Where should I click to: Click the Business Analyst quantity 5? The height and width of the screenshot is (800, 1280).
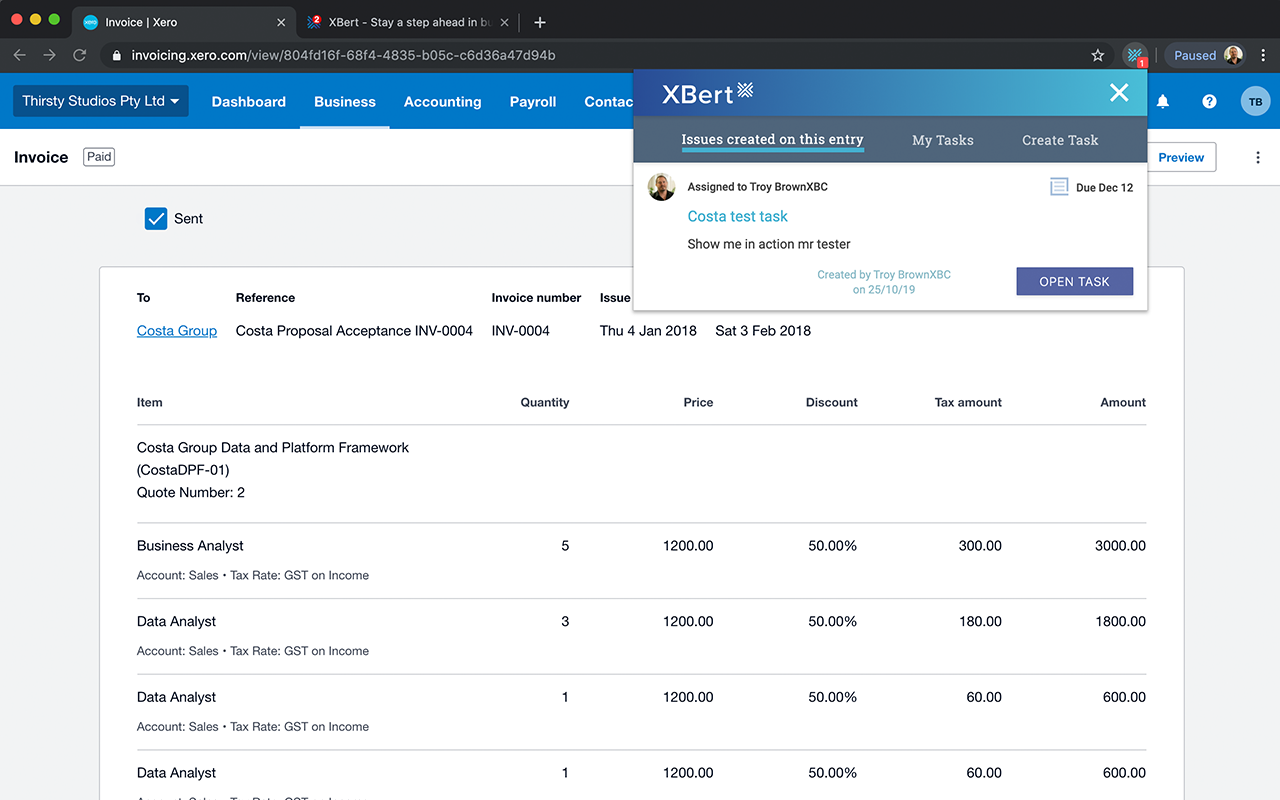(x=565, y=546)
